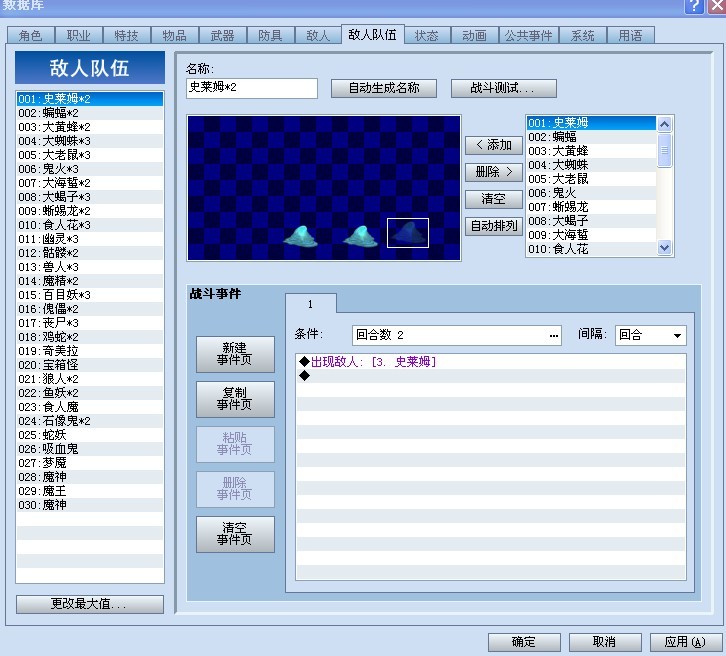Switch to the 防具 tab
This screenshot has width=726, height=656.
point(270,35)
